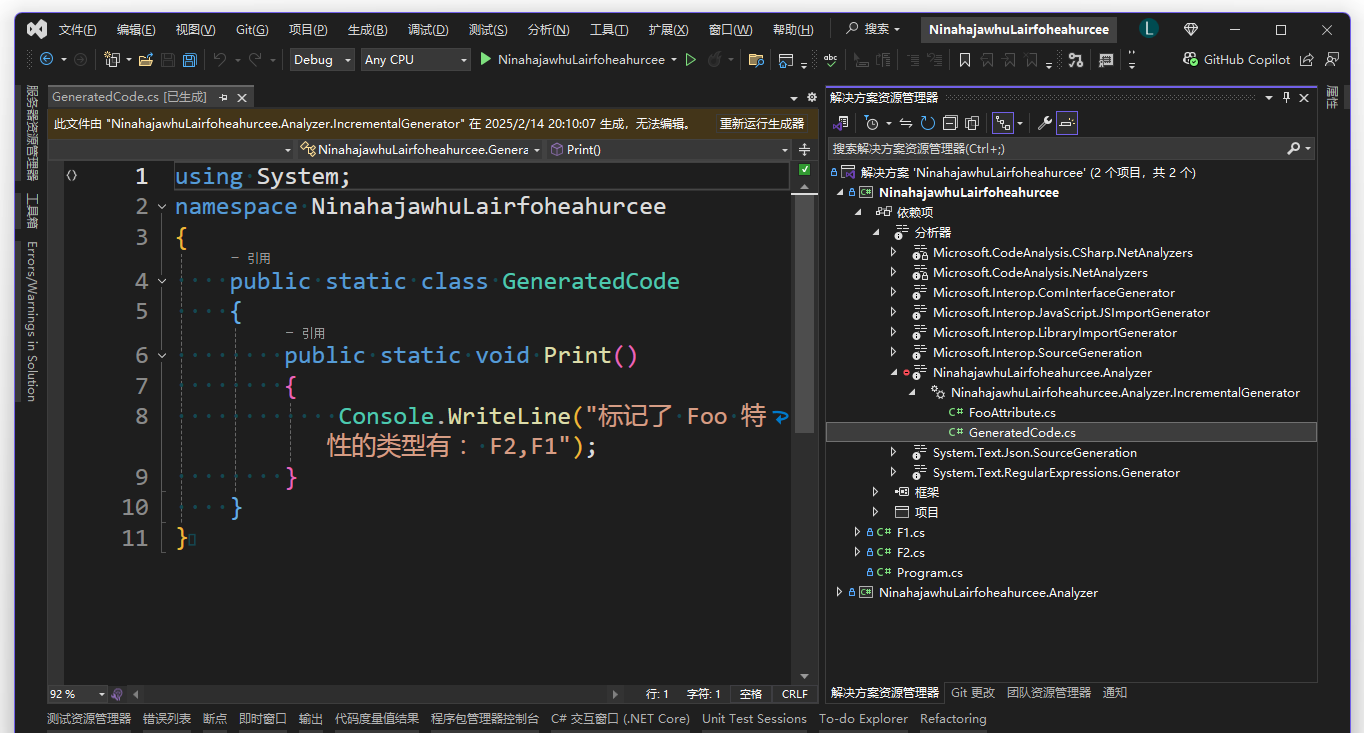Open the Unit Test Sessions panel

[754, 718]
